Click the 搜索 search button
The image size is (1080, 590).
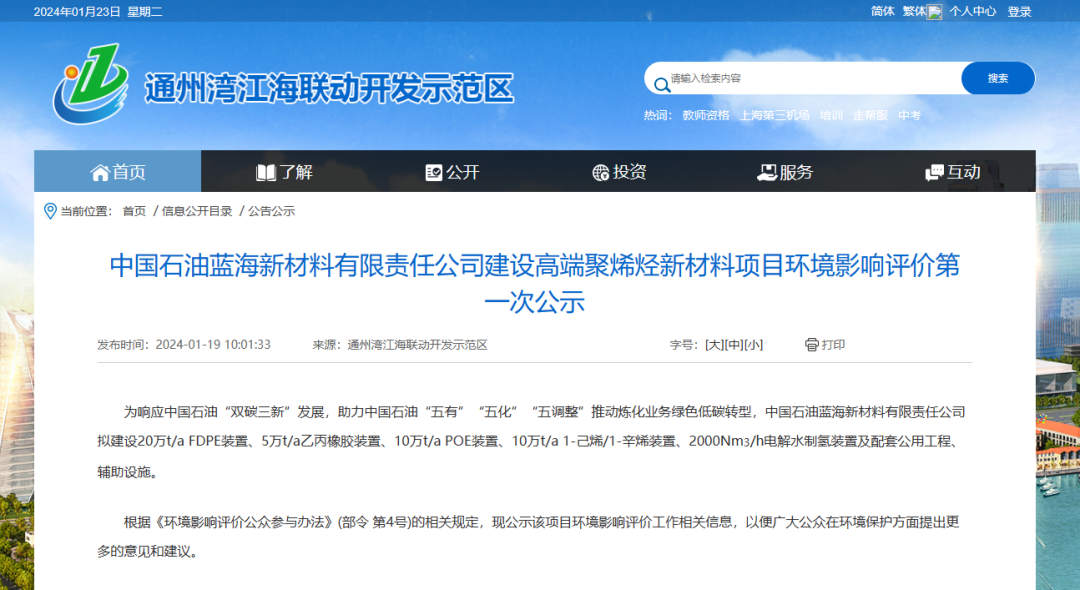(x=998, y=78)
